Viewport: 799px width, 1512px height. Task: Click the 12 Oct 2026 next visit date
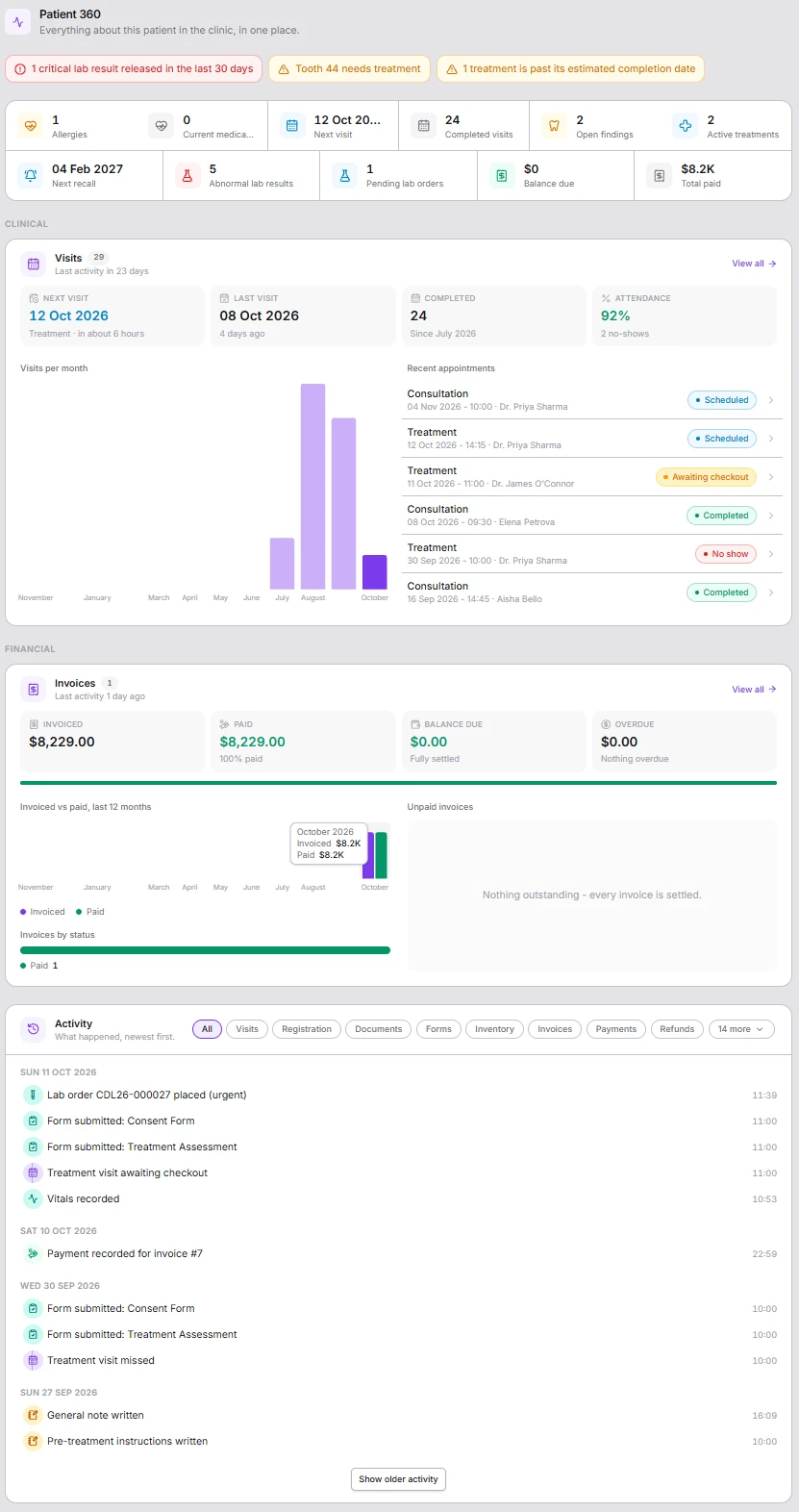point(68,315)
